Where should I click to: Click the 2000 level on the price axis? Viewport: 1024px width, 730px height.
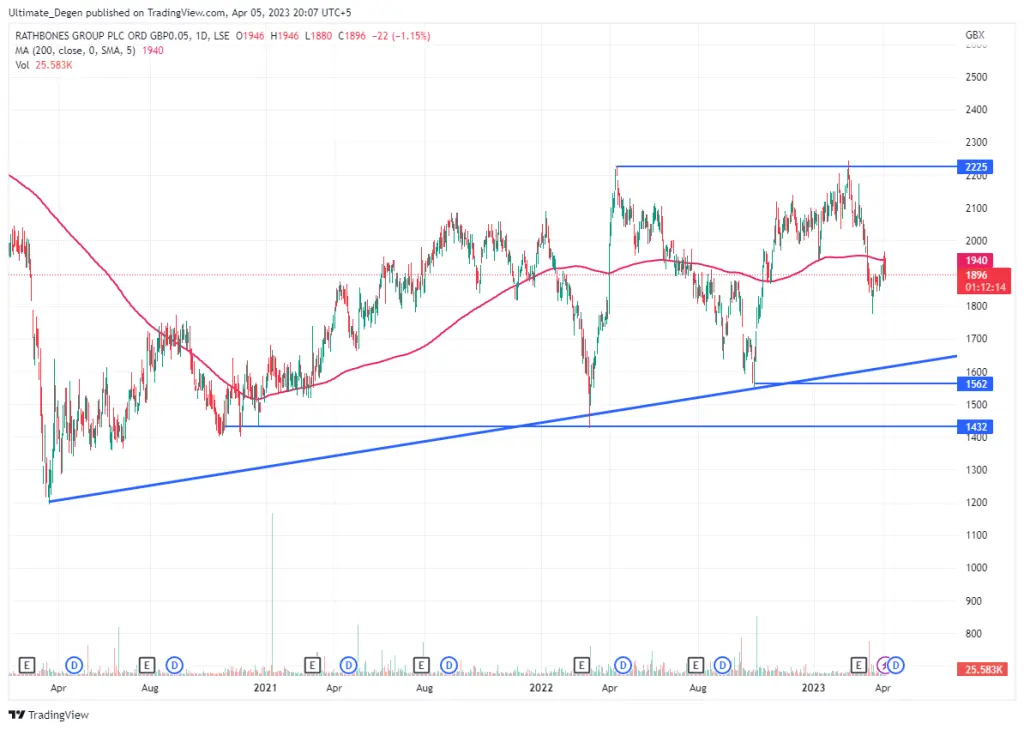coord(976,241)
